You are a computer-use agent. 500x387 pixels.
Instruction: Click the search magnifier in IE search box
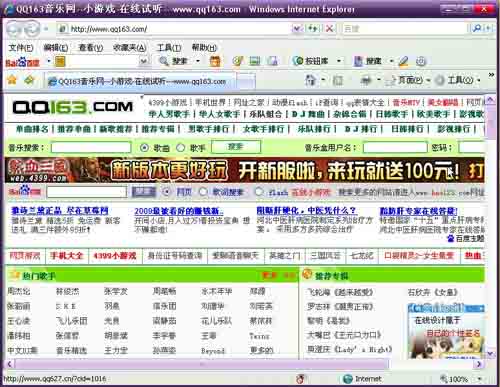(477, 29)
